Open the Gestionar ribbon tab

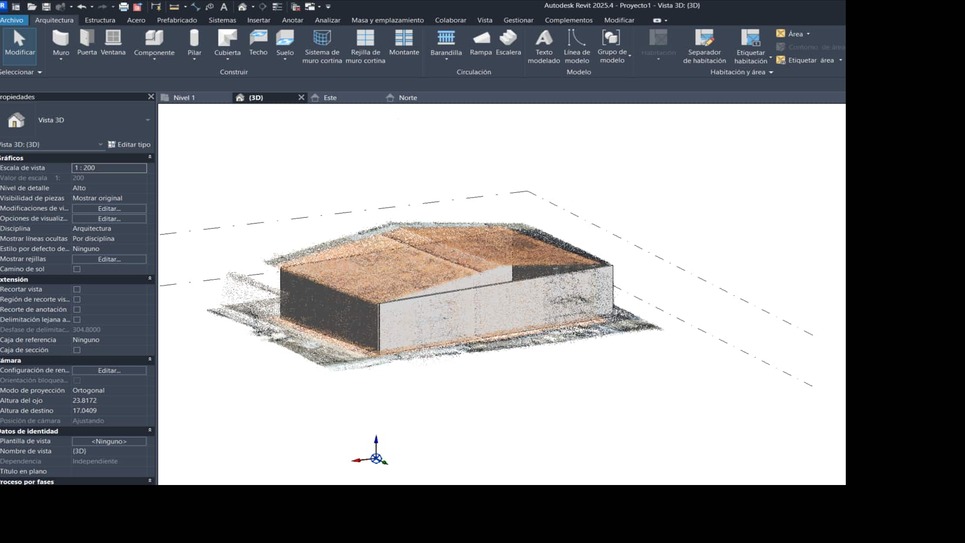[x=518, y=20]
